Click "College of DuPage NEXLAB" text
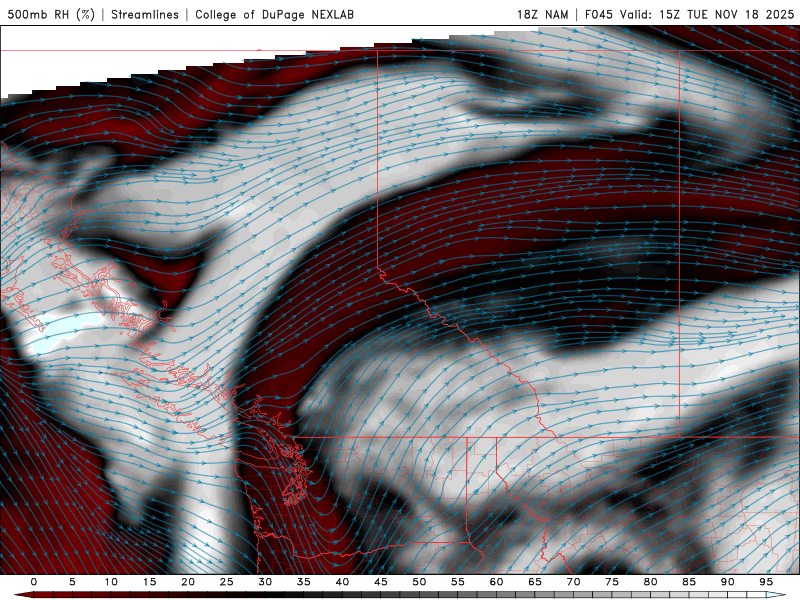This screenshot has width=800, height=600. pos(274,14)
